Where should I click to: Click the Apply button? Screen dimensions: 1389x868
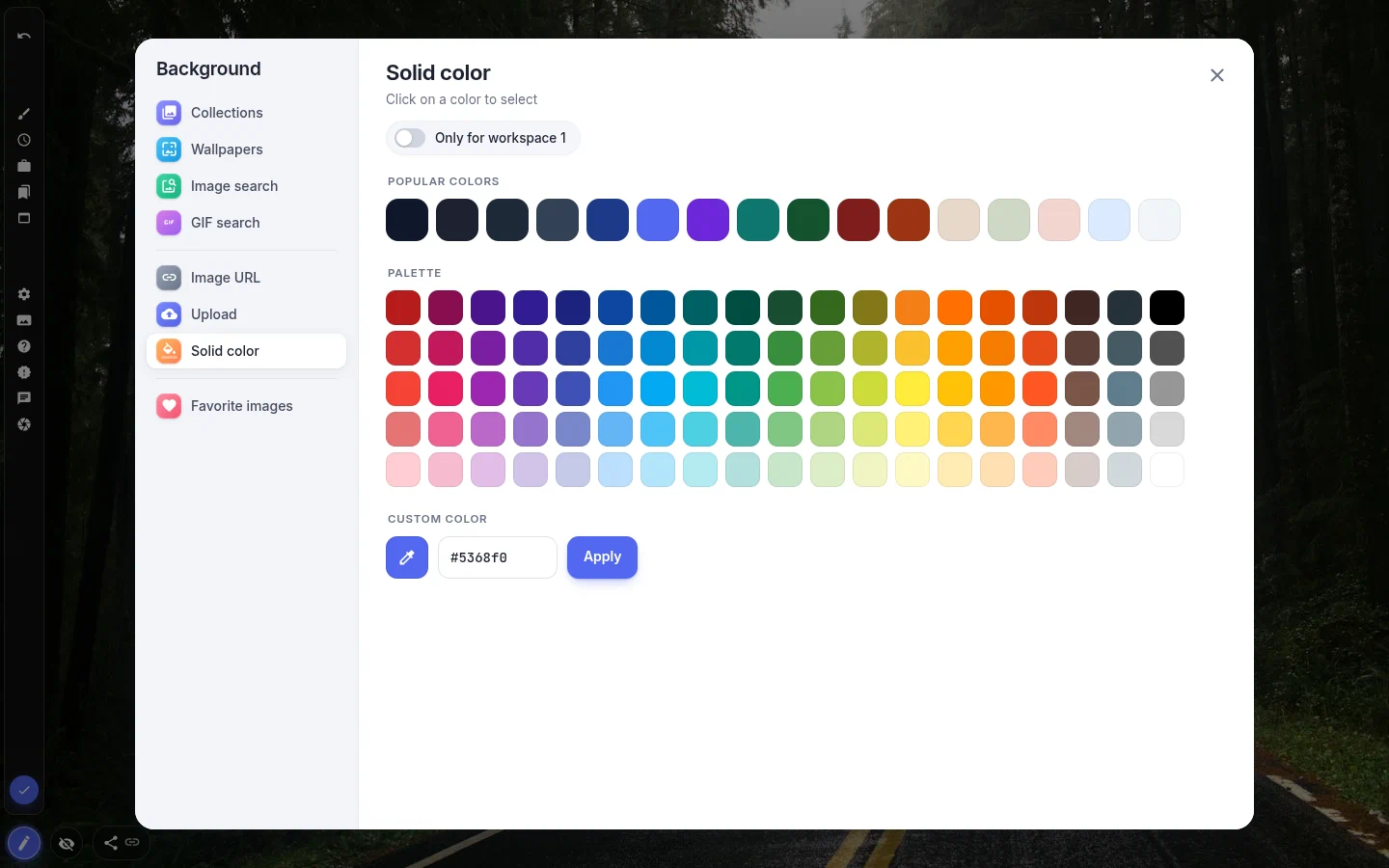(602, 557)
